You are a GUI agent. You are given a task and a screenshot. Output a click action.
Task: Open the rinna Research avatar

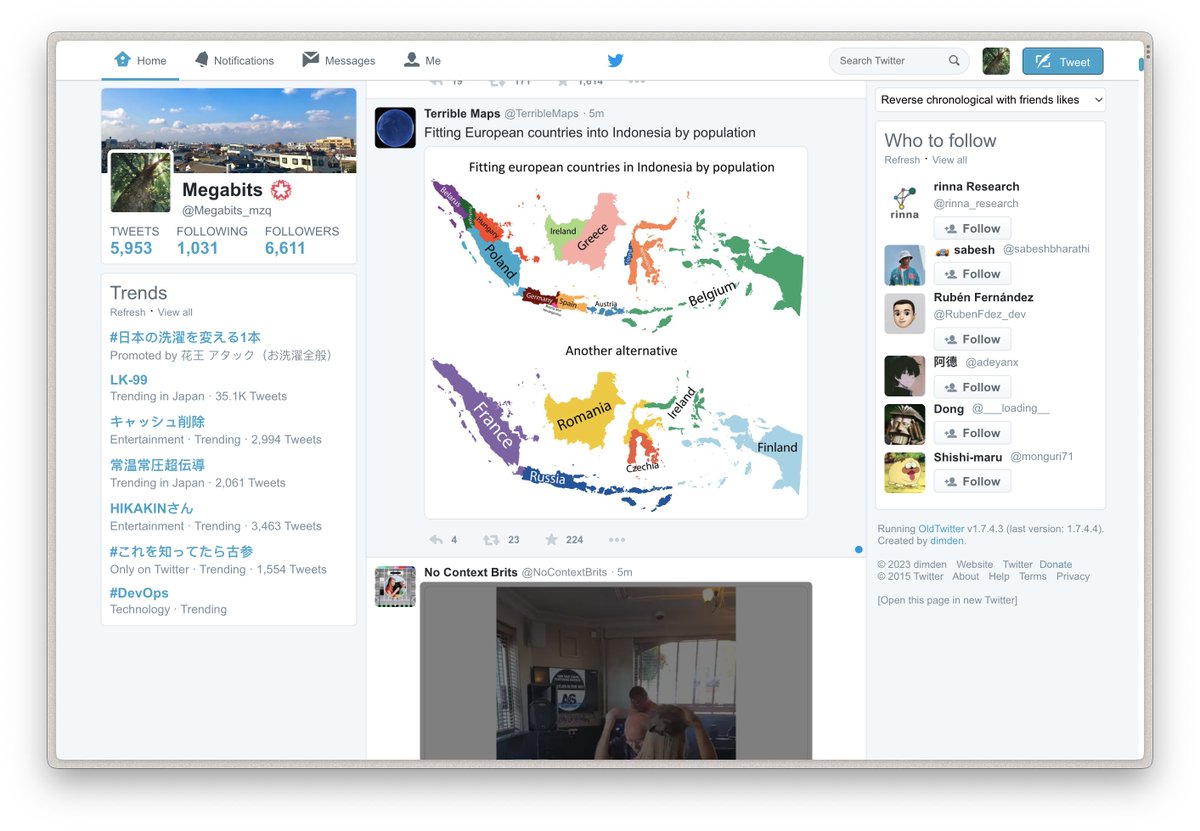[905, 201]
